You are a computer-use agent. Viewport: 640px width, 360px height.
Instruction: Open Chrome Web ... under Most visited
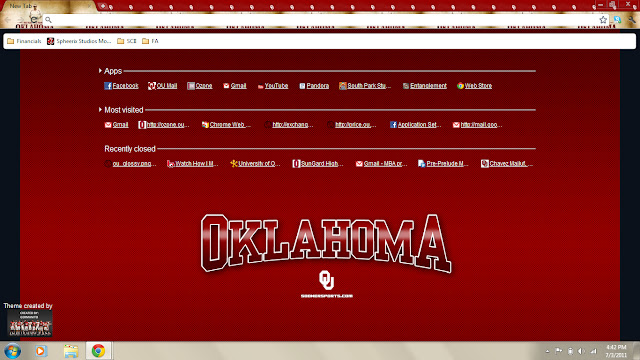[227, 124]
